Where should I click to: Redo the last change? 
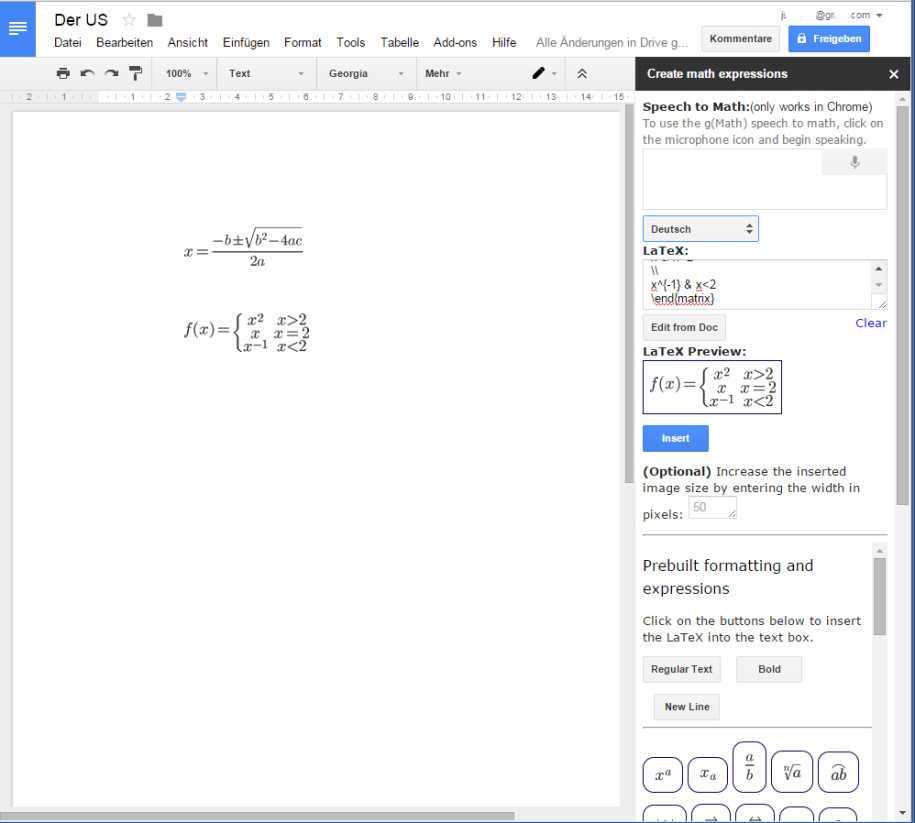coord(110,73)
